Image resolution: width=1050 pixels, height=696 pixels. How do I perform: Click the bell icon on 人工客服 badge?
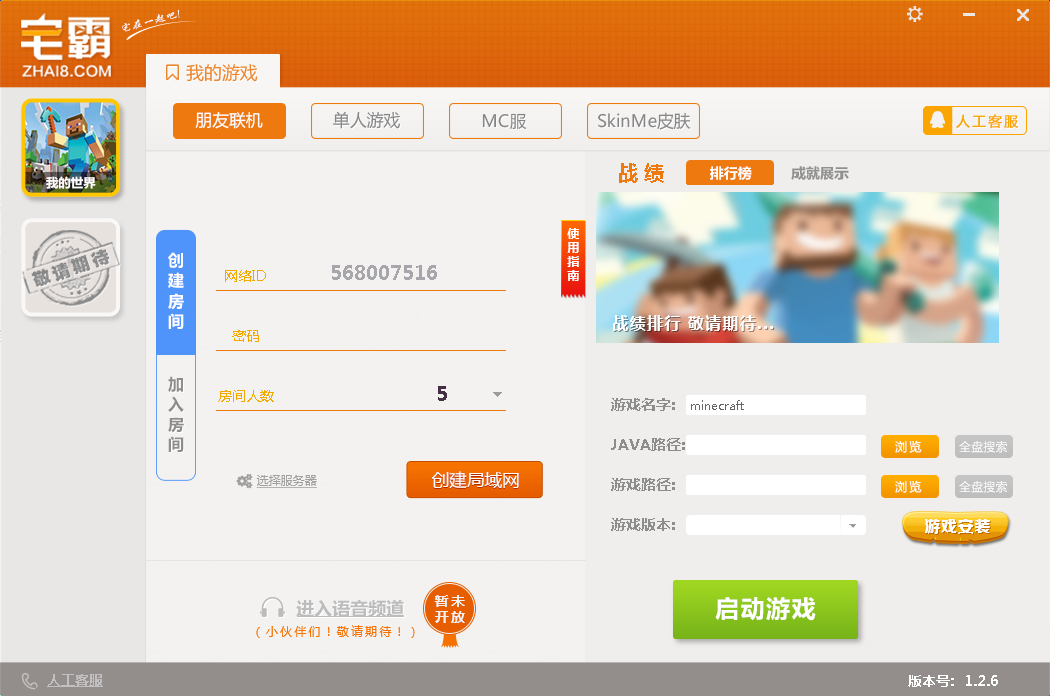pyautogui.click(x=937, y=119)
